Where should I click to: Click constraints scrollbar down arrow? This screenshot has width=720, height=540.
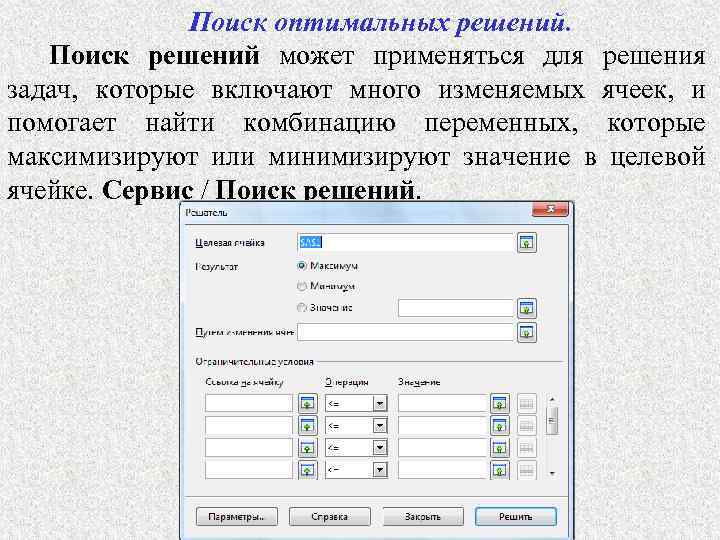point(552,473)
